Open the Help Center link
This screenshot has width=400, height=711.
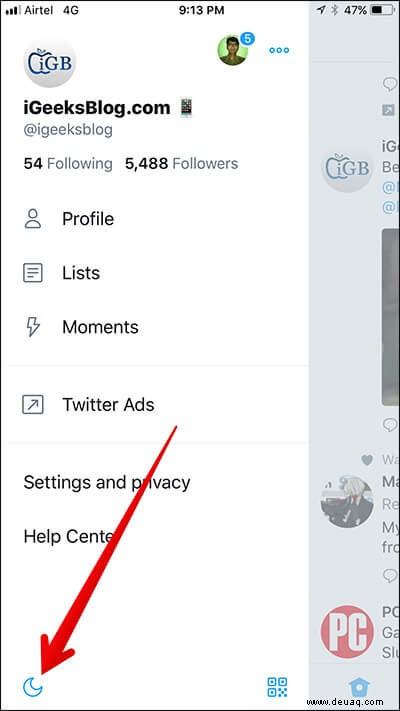(x=68, y=537)
